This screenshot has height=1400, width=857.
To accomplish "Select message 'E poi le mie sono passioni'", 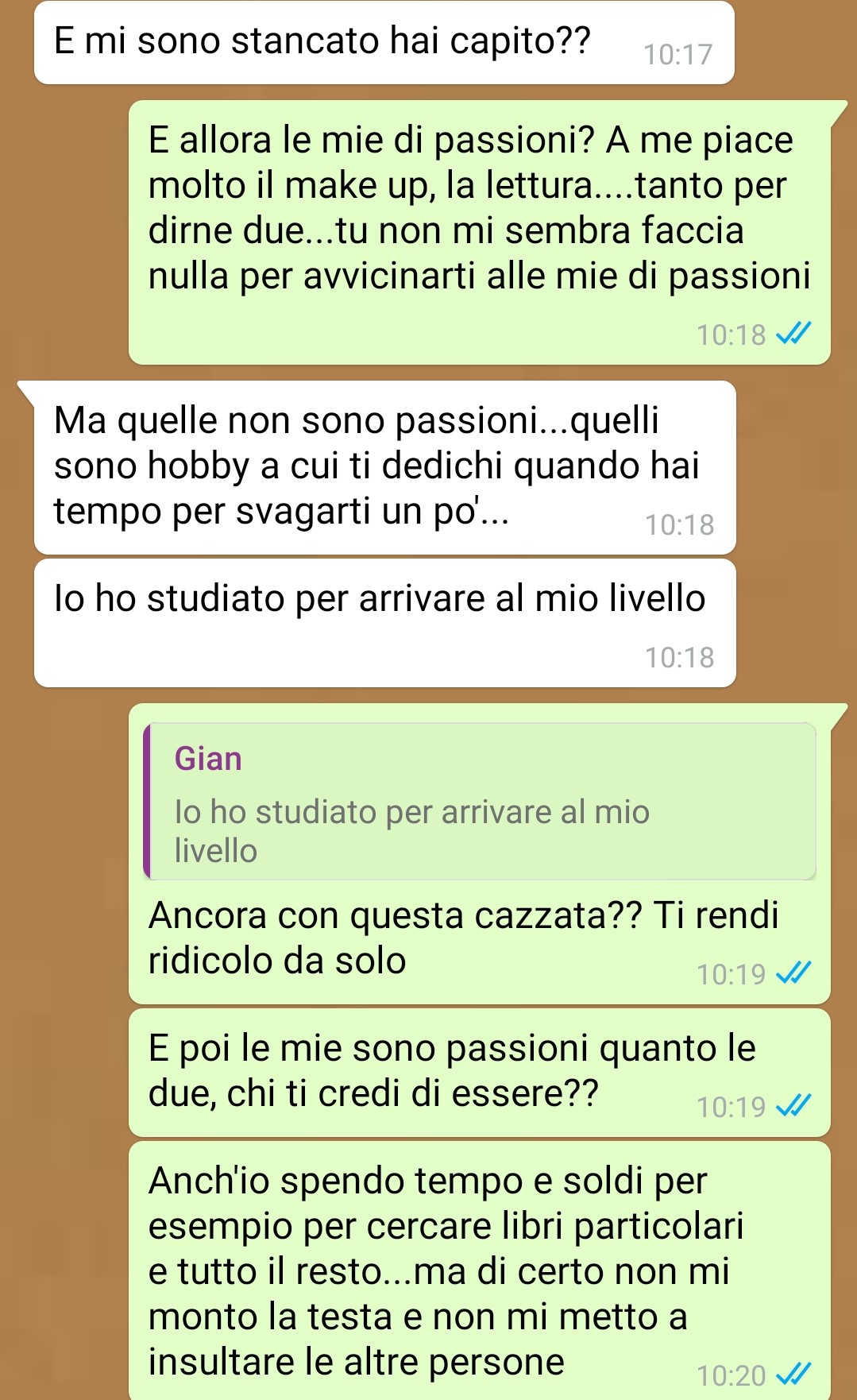I will point(480,1072).
